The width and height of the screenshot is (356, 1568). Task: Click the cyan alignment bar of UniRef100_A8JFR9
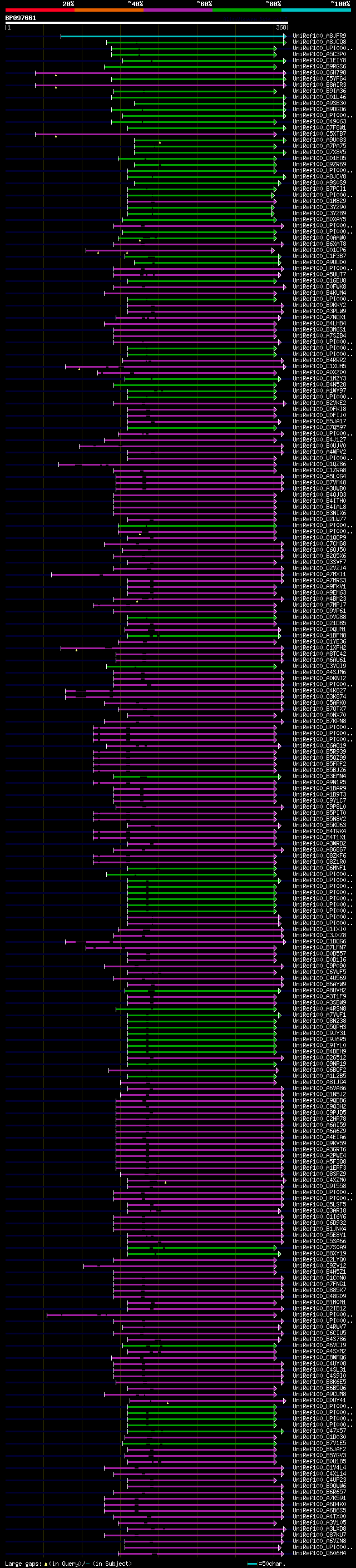click(x=173, y=36)
